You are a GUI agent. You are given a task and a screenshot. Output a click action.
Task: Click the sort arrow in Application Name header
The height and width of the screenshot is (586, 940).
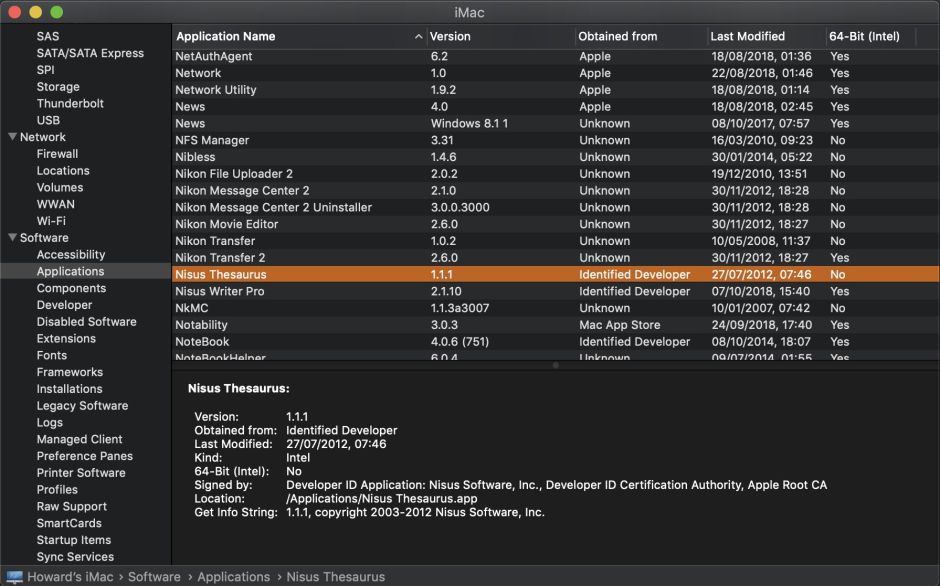click(x=418, y=37)
